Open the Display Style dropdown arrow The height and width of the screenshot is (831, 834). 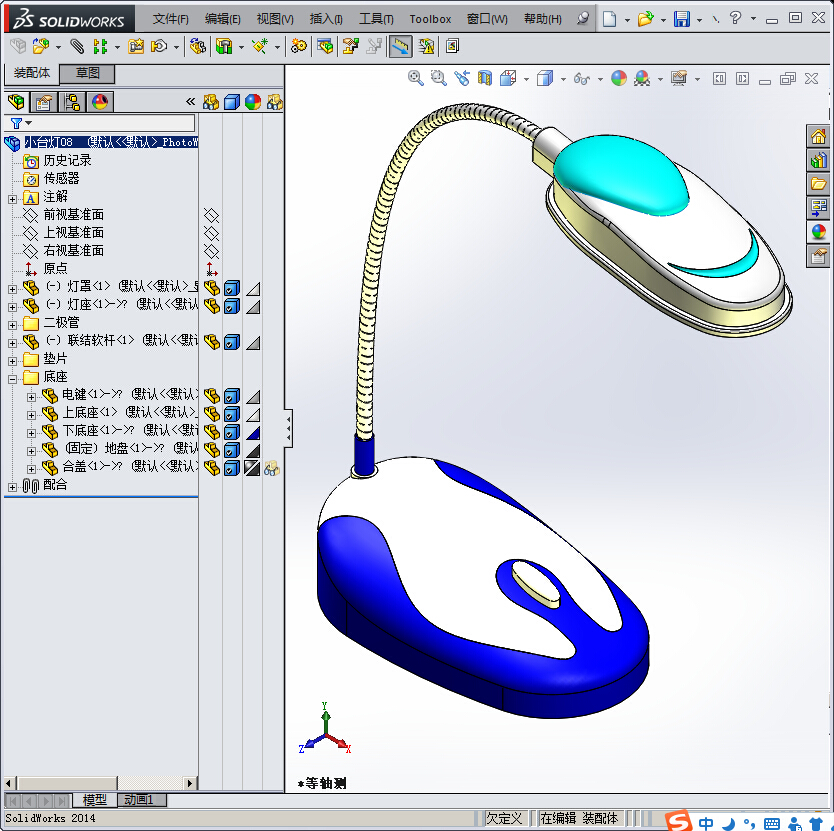(563, 79)
